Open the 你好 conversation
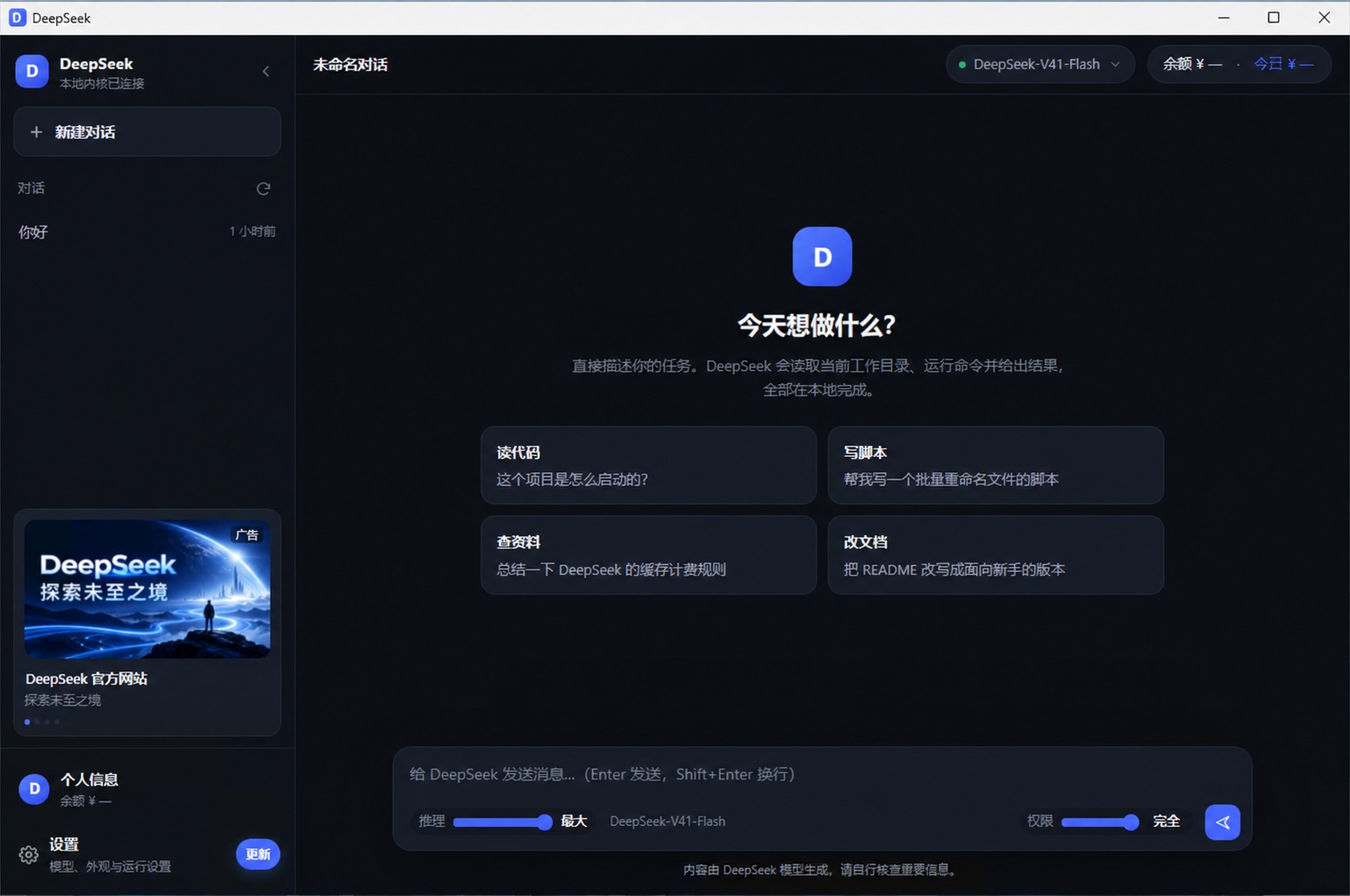This screenshot has width=1350, height=896. click(147, 231)
